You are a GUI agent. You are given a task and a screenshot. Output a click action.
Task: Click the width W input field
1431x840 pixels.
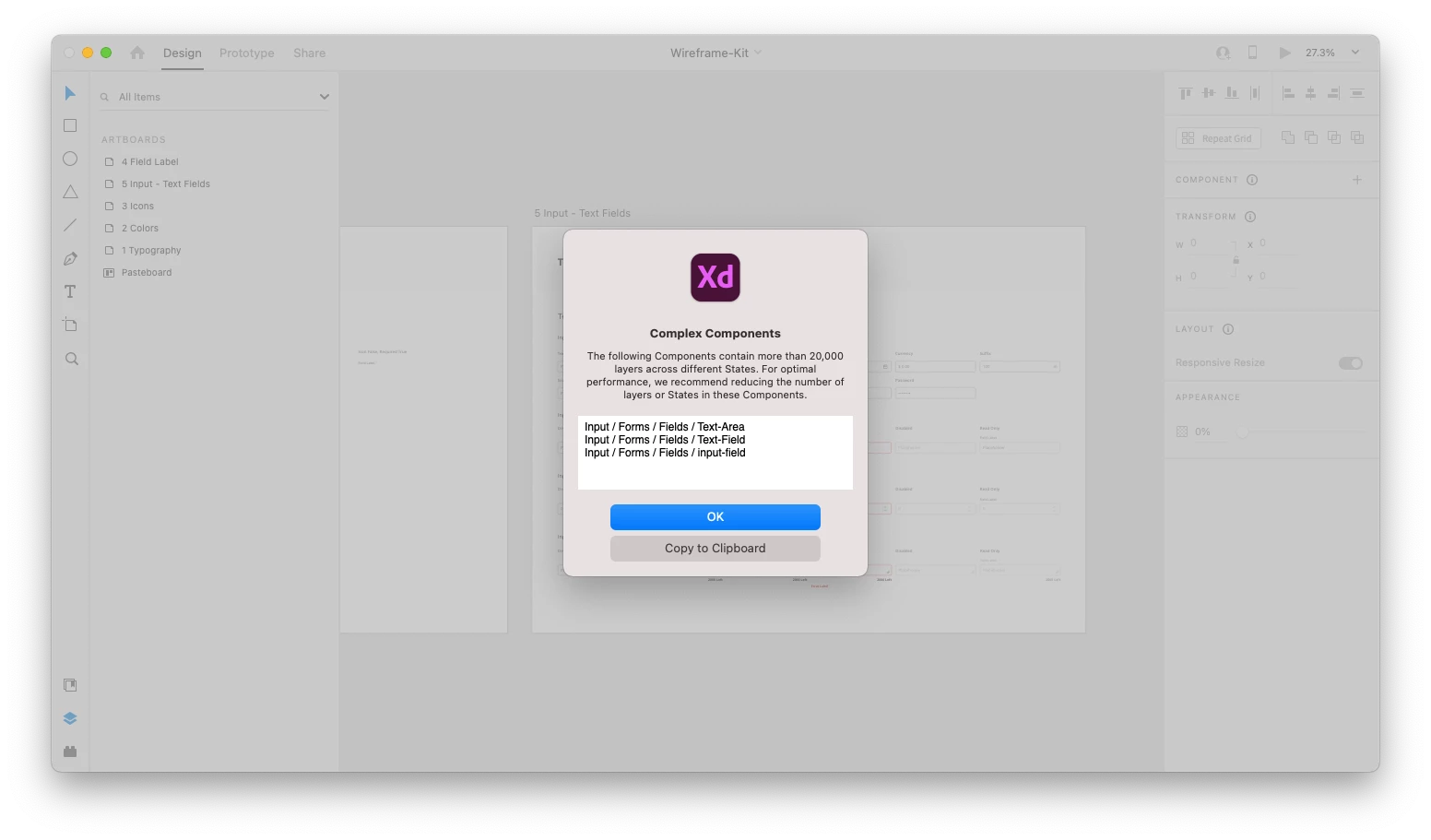coord(1210,243)
